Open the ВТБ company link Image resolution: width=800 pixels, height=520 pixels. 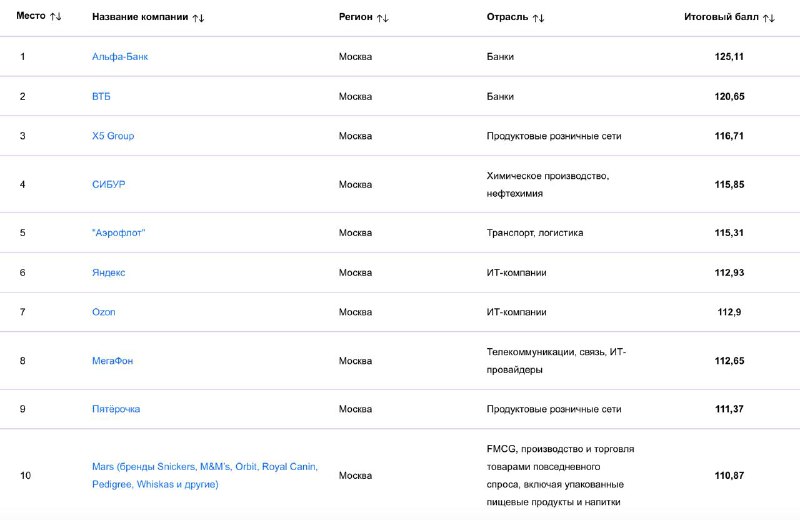(101, 96)
